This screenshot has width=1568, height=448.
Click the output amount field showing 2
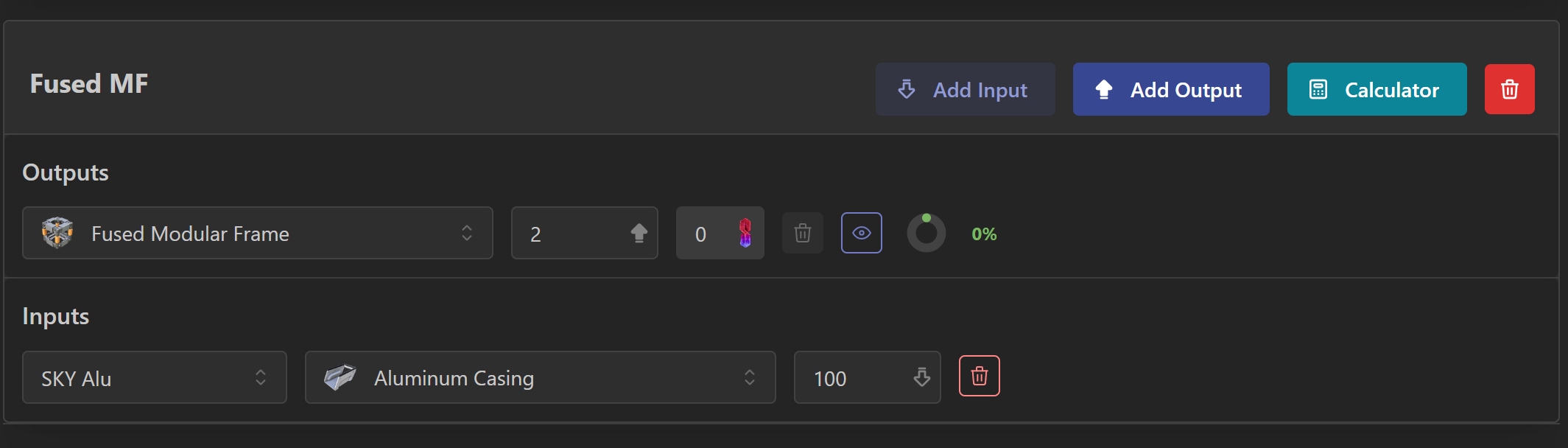(x=567, y=234)
